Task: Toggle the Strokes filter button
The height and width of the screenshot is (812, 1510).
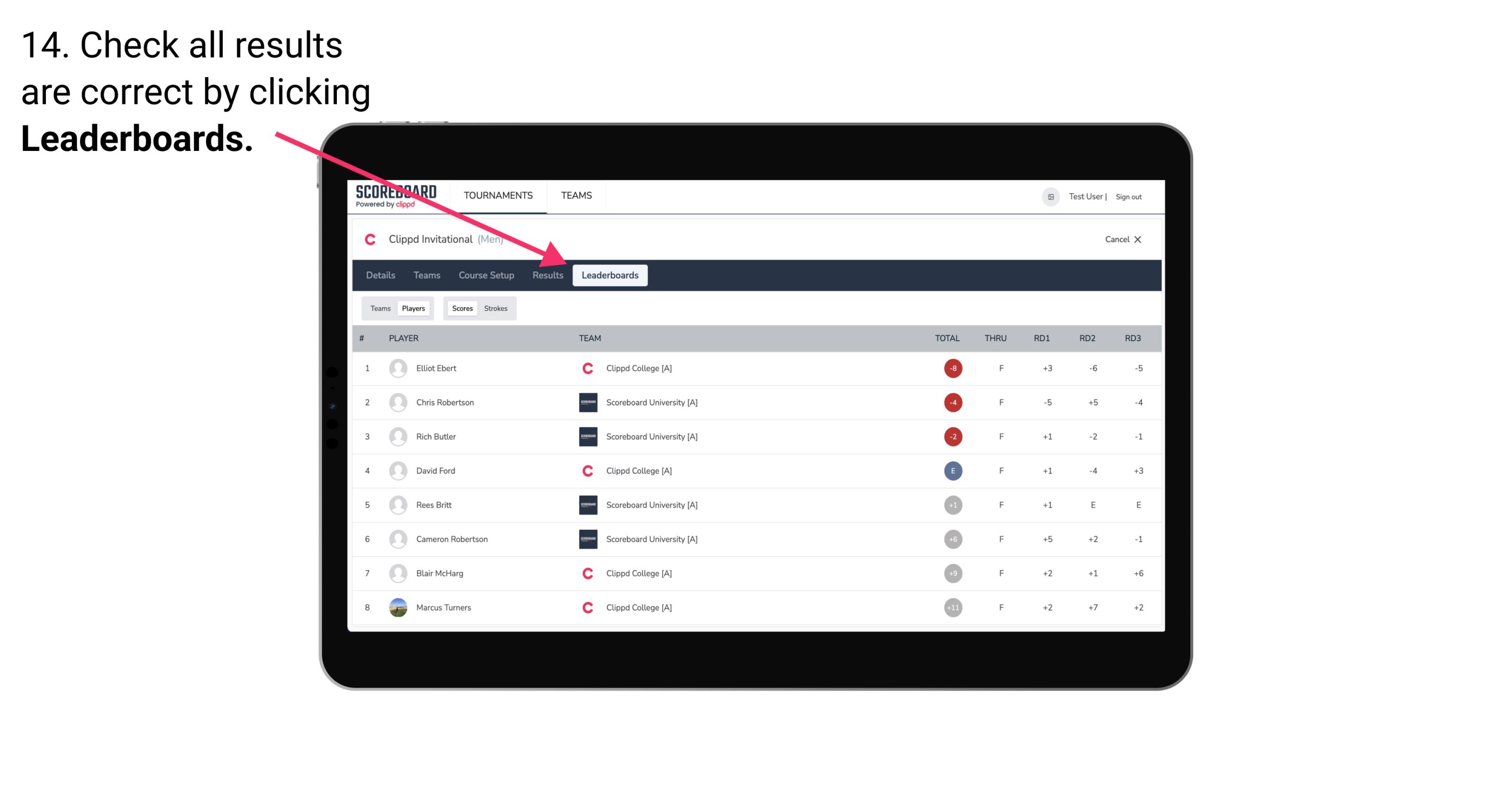Action: coord(496,308)
